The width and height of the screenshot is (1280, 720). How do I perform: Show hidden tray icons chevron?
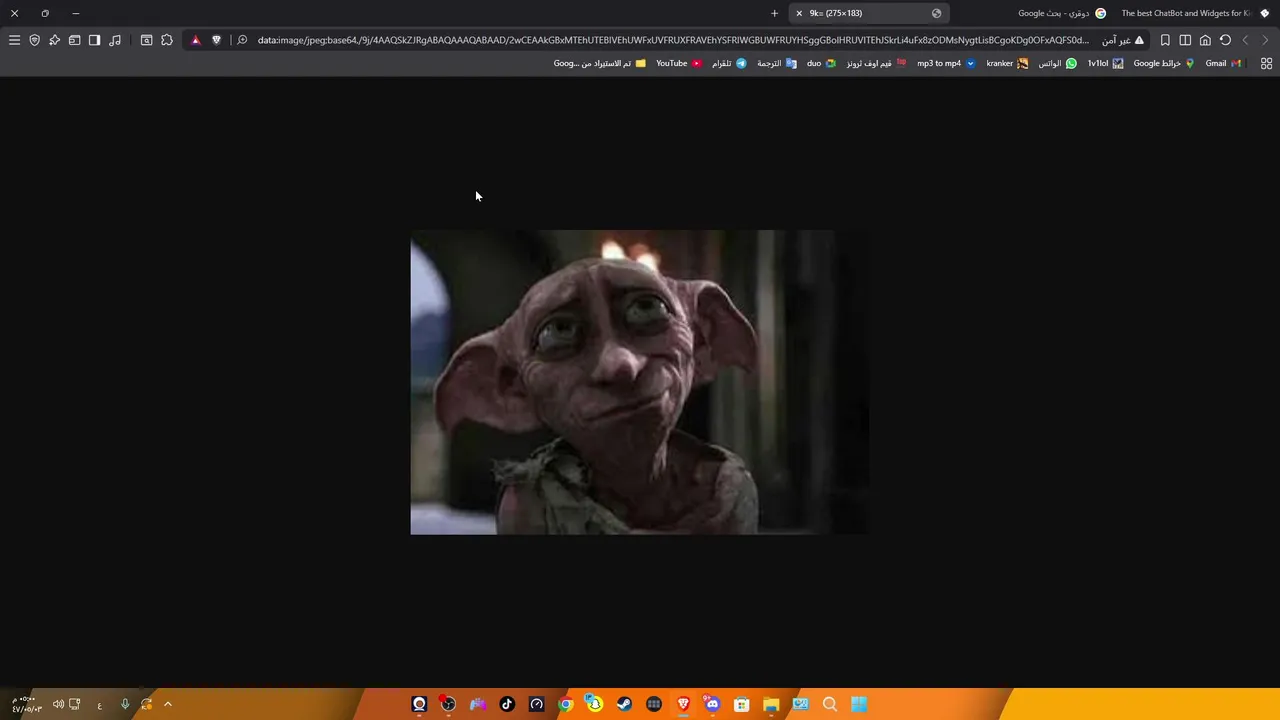(168, 704)
